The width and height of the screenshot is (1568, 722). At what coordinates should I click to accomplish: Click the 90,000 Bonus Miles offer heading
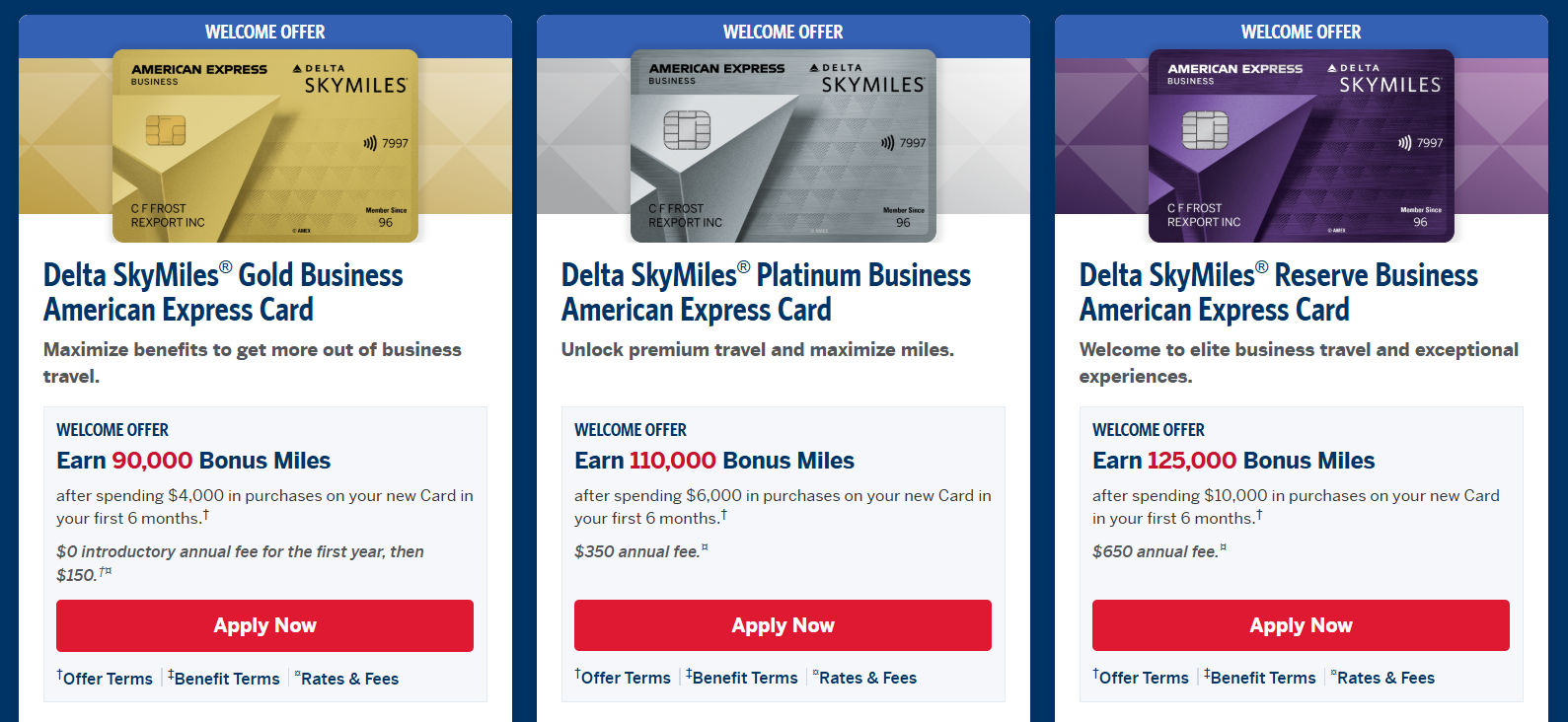click(193, 461)
